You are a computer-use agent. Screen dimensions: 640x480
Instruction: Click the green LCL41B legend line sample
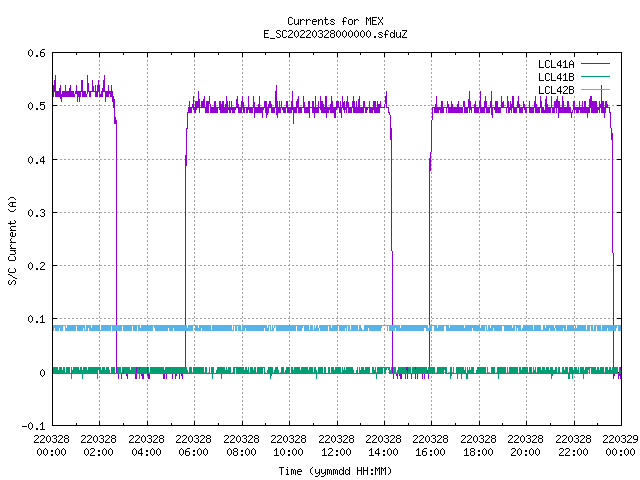[x=595, y=76]
